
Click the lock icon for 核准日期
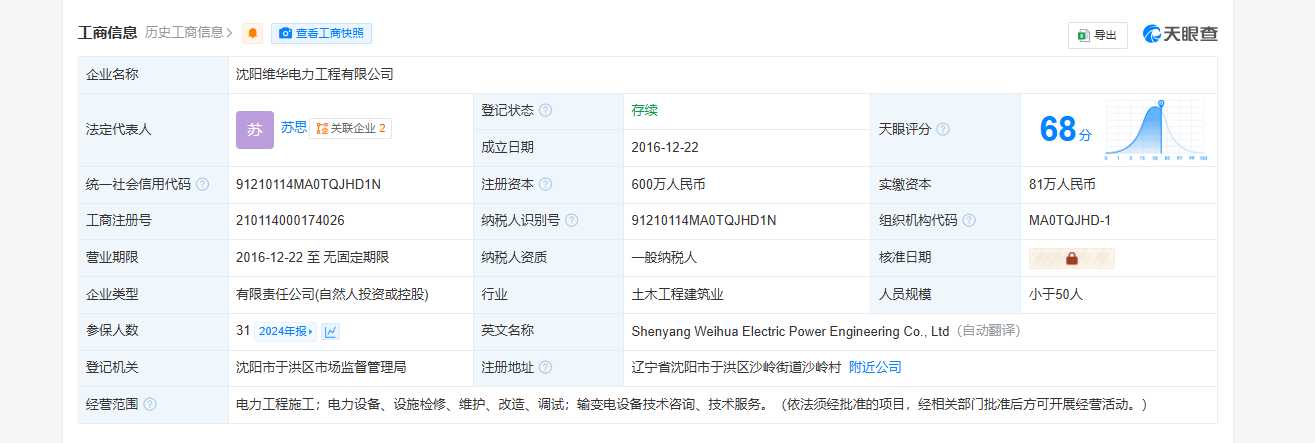pos(1071,258)
